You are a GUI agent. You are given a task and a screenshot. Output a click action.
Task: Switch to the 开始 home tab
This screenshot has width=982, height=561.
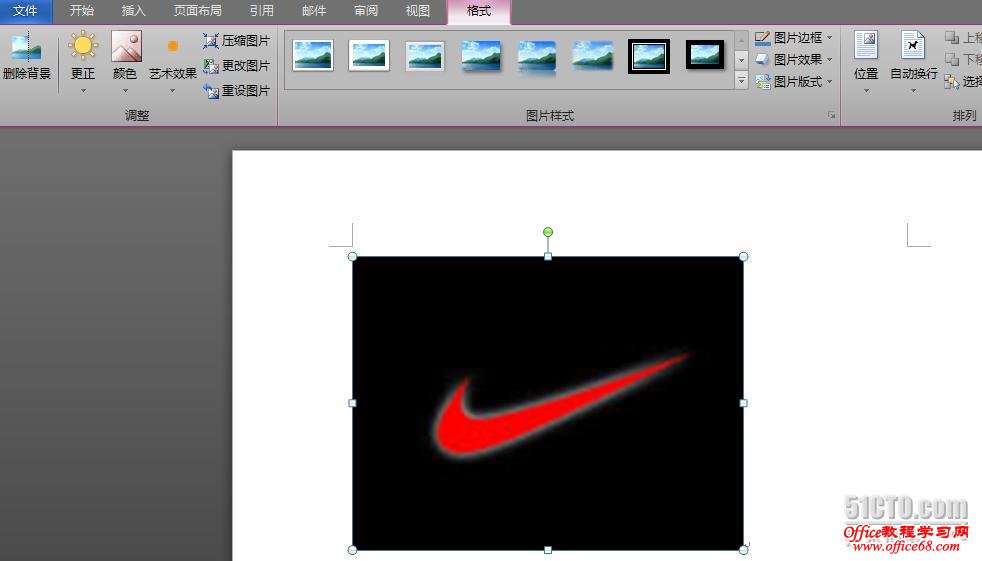(81, 11)
